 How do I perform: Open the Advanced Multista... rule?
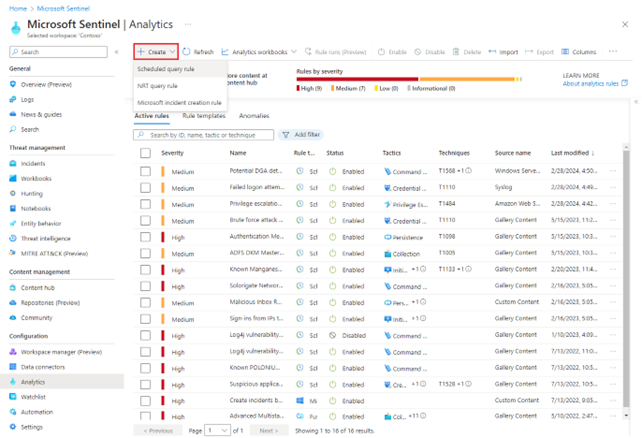(257, 416)
